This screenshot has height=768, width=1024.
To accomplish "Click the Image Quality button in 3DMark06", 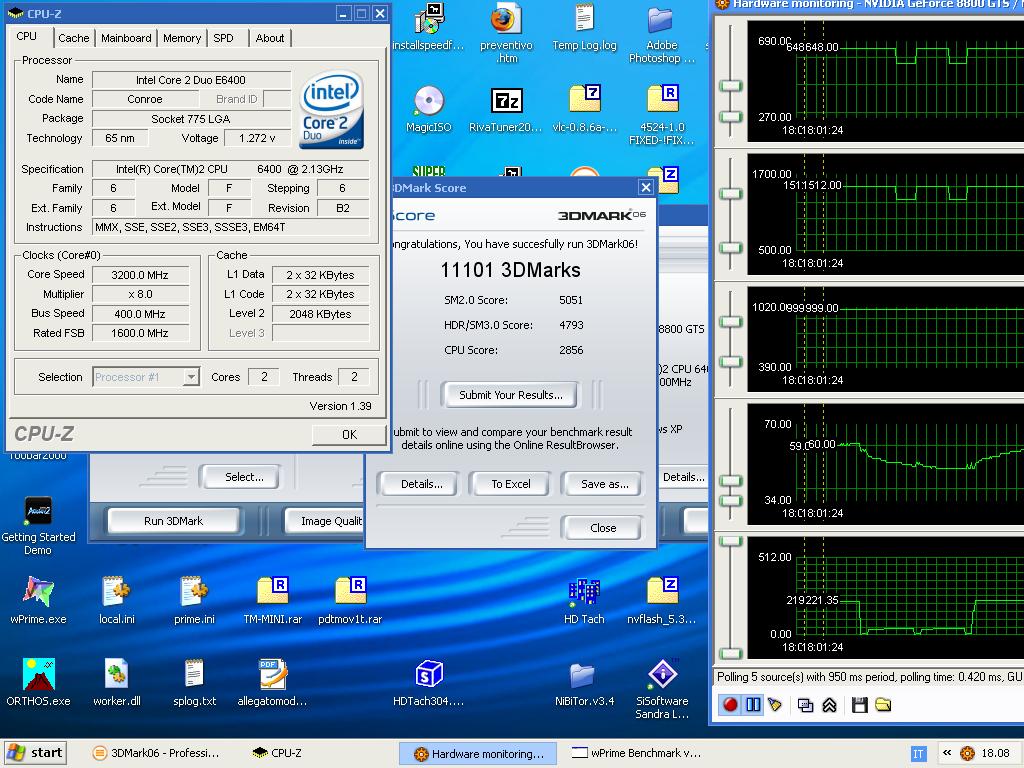I will 325,520.
